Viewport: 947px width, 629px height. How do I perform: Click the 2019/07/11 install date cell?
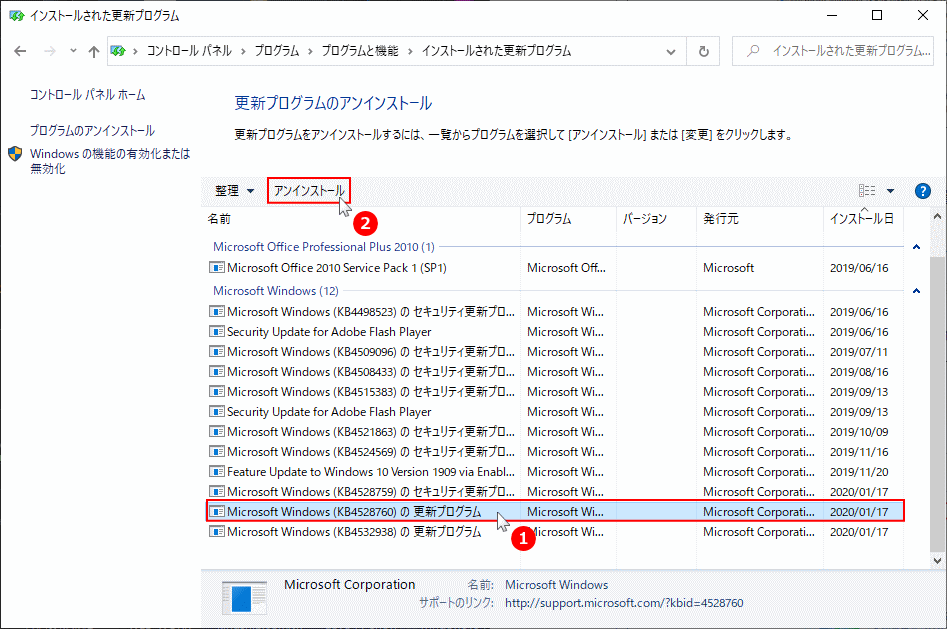point(859,352)
